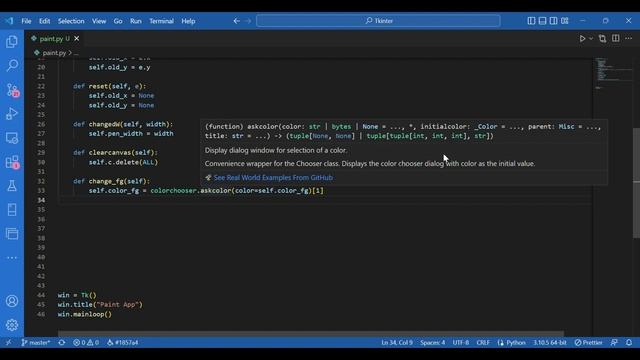Open the File menu
This screenshot has height=360, width=640.
click(x=26, y=21)
